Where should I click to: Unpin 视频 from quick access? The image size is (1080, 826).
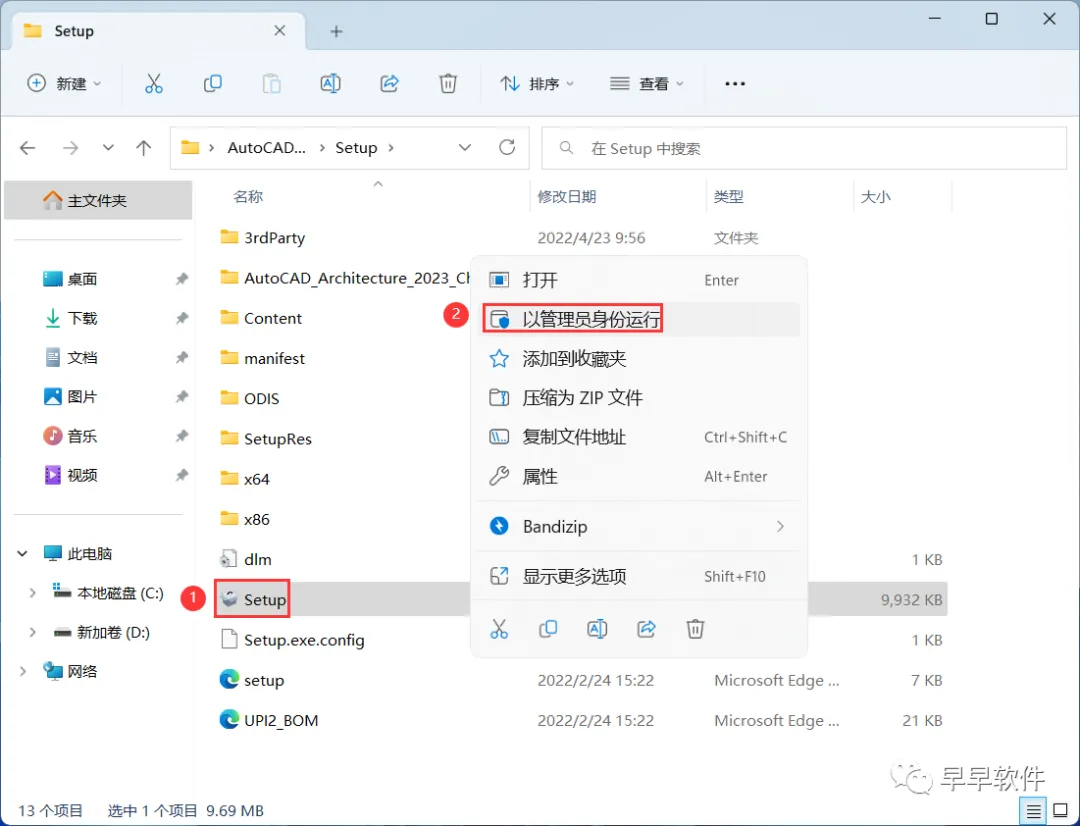click(x=181, y=475)
